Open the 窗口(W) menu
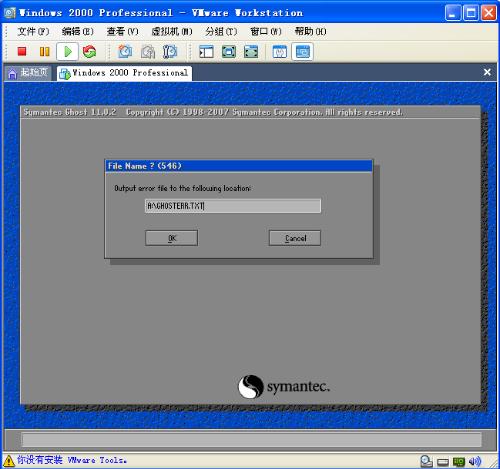 click(x=266, y=32)
